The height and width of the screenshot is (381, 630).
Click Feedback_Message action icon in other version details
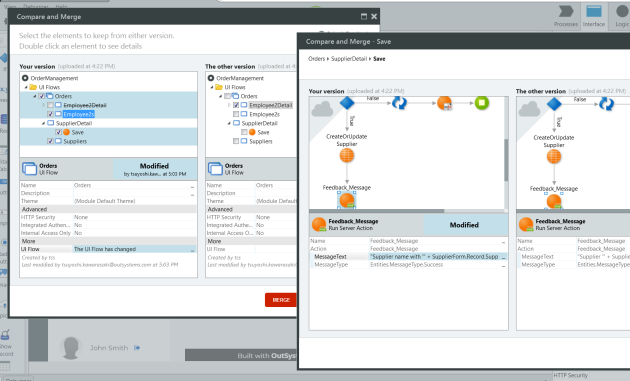click(x=526, y=224)
